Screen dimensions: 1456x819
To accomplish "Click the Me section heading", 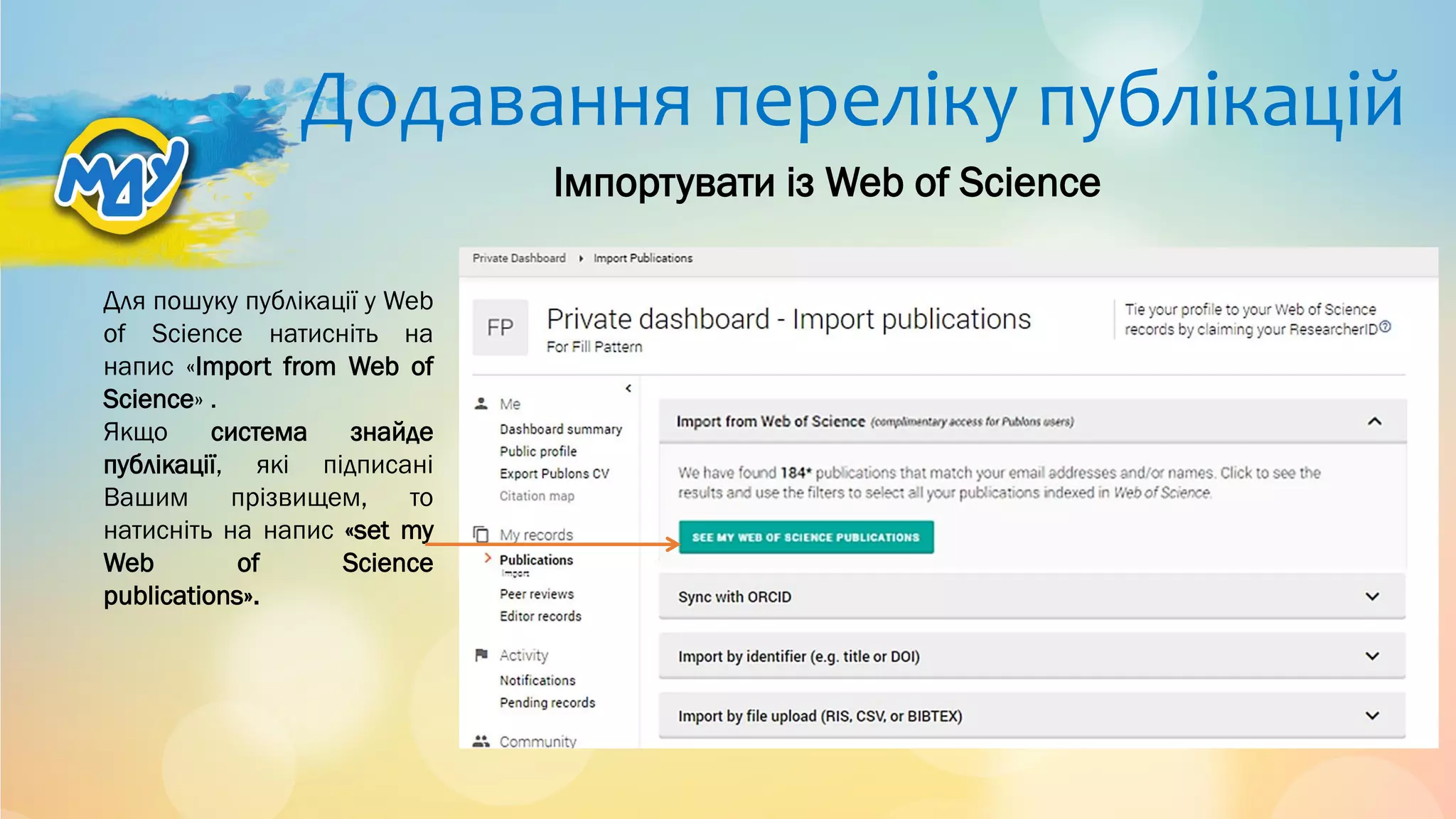I will tap(510, 405).
